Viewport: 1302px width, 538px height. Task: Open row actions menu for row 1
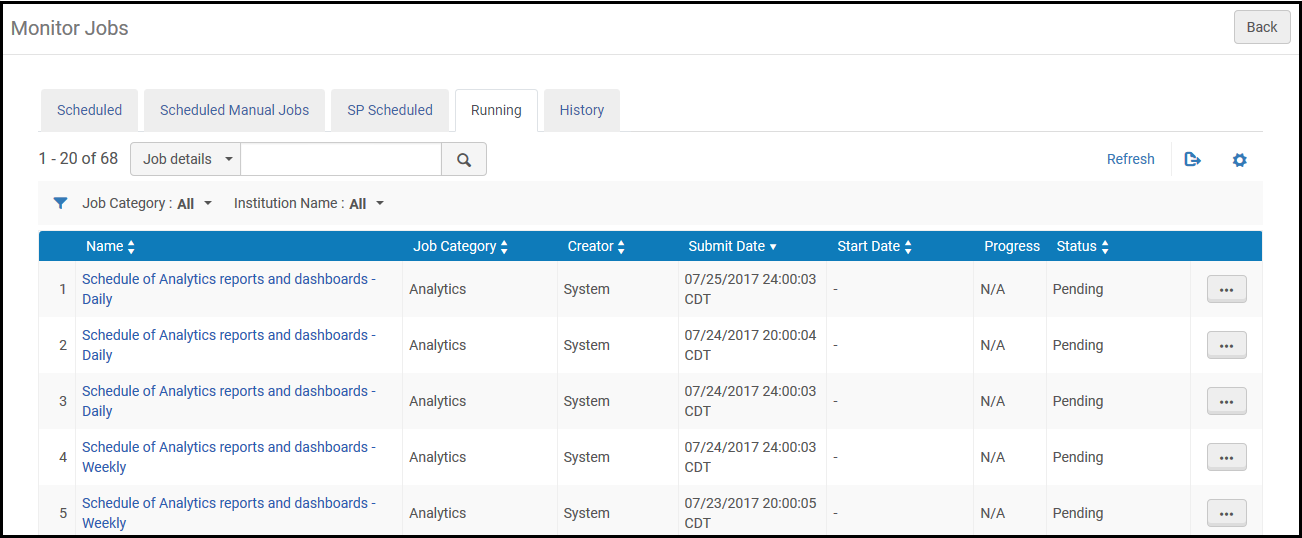1227,289
